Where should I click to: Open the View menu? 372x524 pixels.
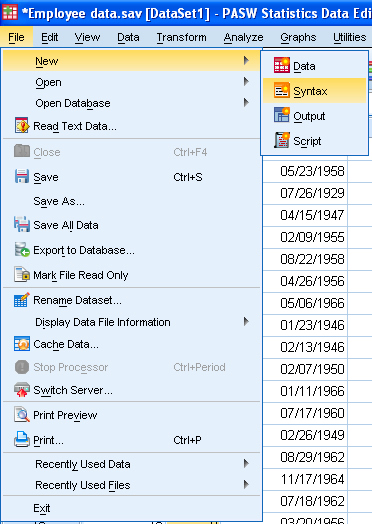(87, 37)
